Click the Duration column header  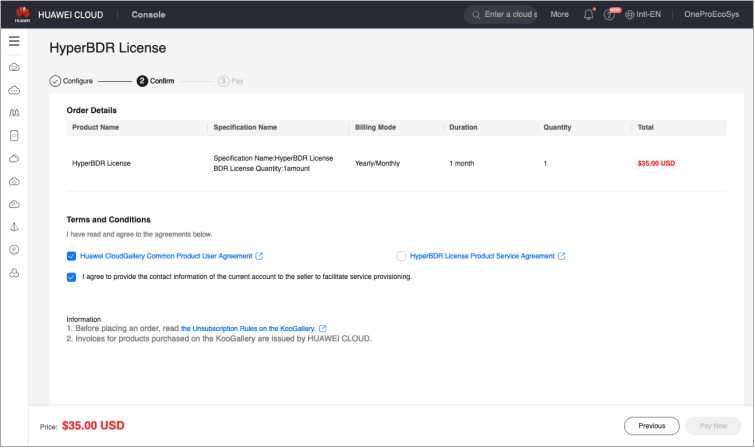tap(463, 127)
